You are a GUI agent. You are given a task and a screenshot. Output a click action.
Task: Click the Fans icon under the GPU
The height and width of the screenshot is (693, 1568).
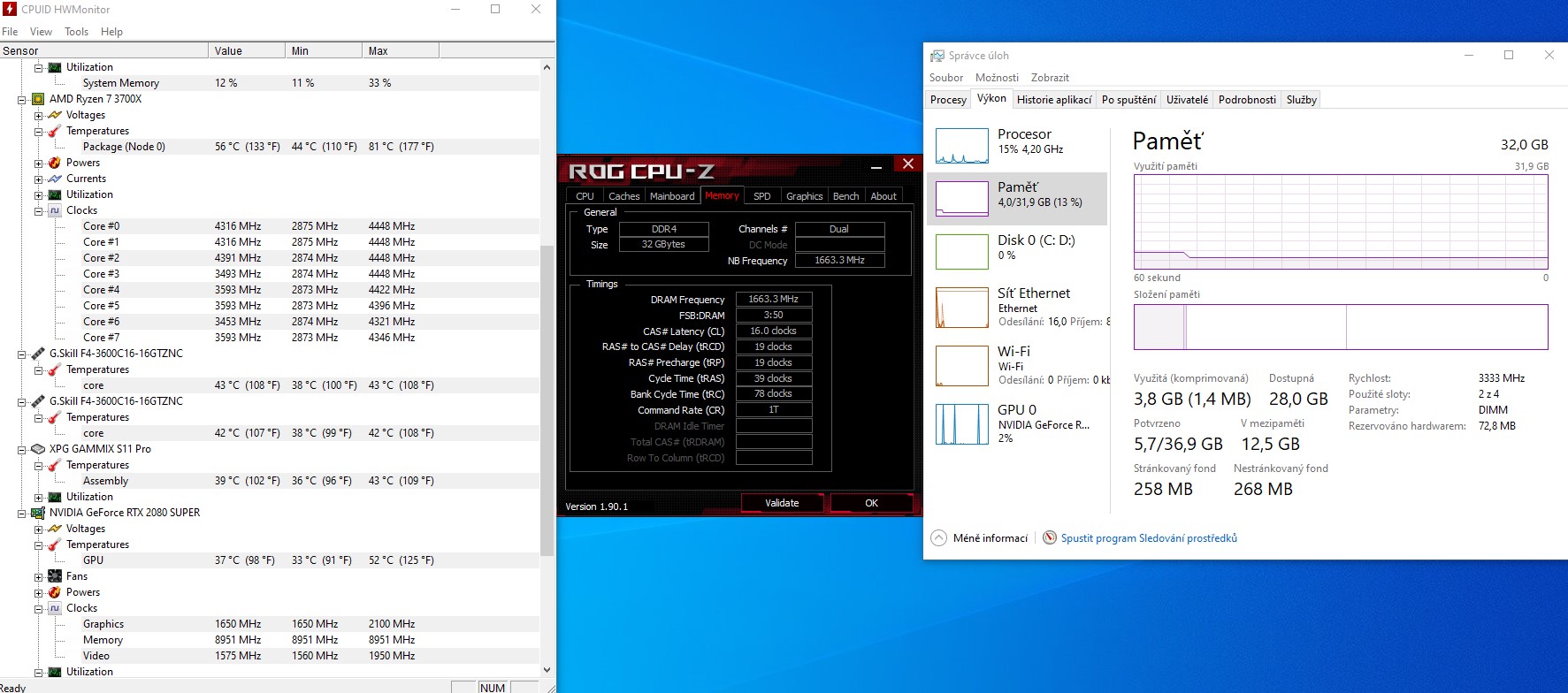coord(55,576)
